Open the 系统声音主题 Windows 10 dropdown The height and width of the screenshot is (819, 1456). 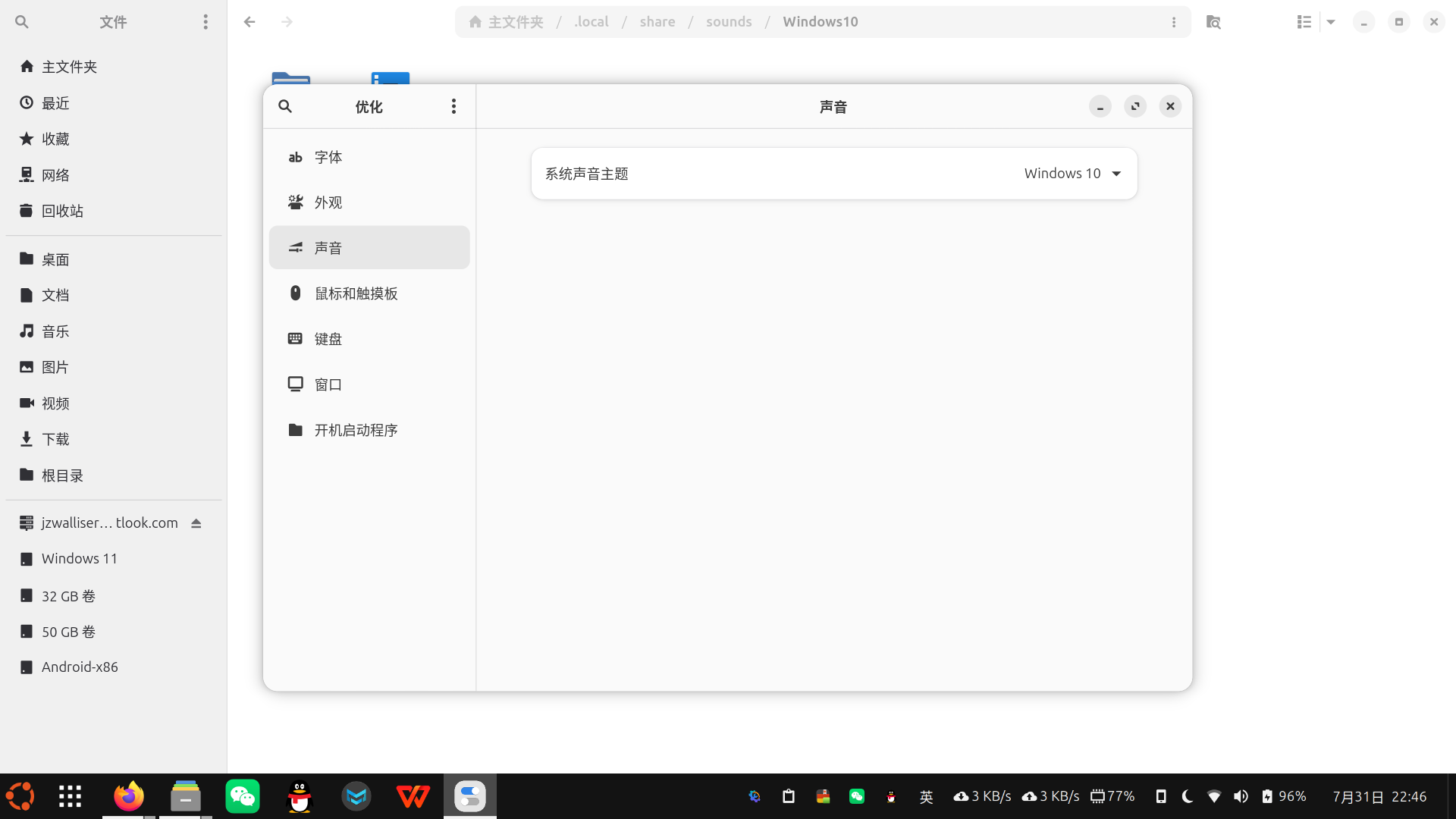tap(1072, 174)
